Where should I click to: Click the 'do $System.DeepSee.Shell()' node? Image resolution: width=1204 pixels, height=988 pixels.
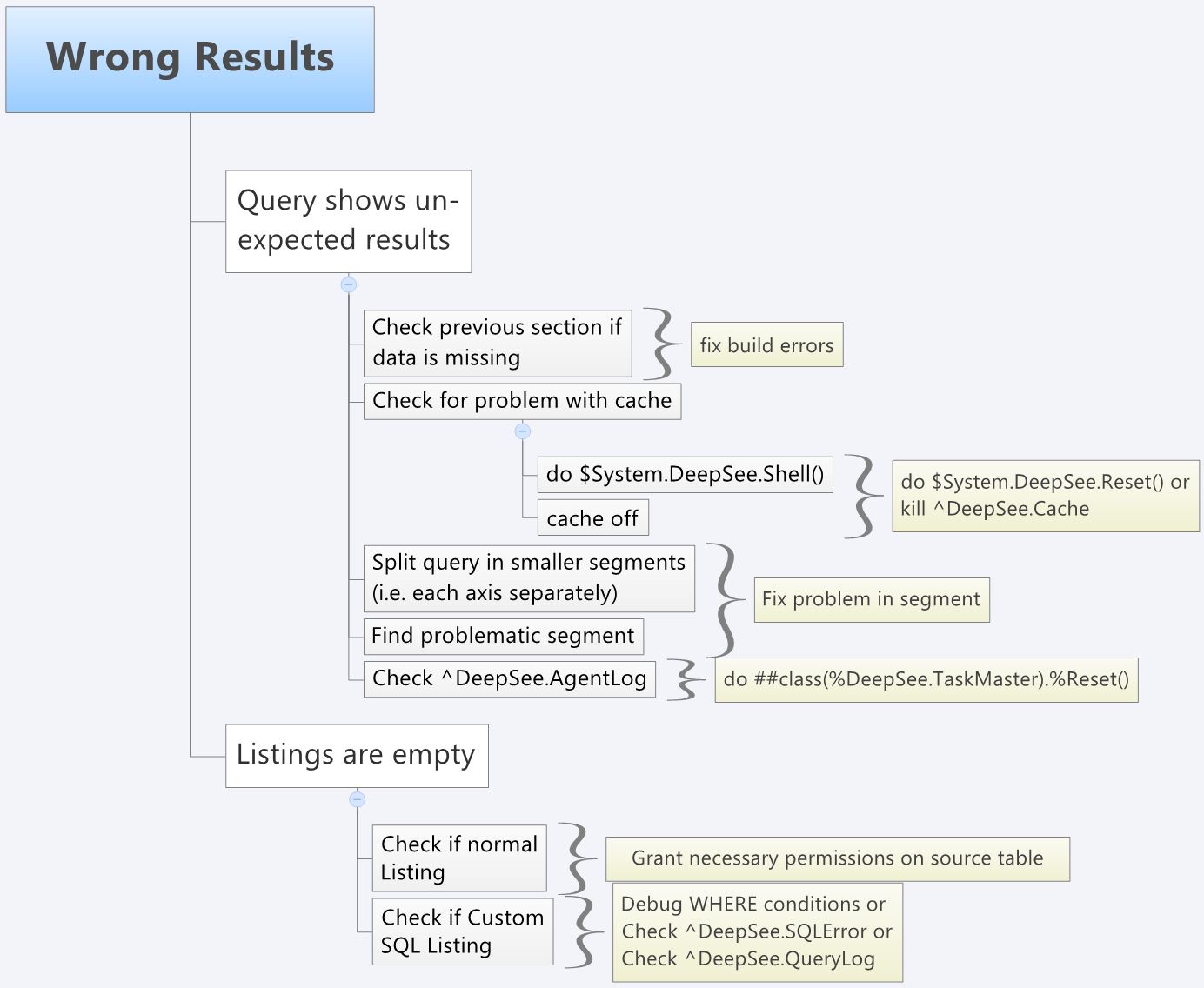685,474
